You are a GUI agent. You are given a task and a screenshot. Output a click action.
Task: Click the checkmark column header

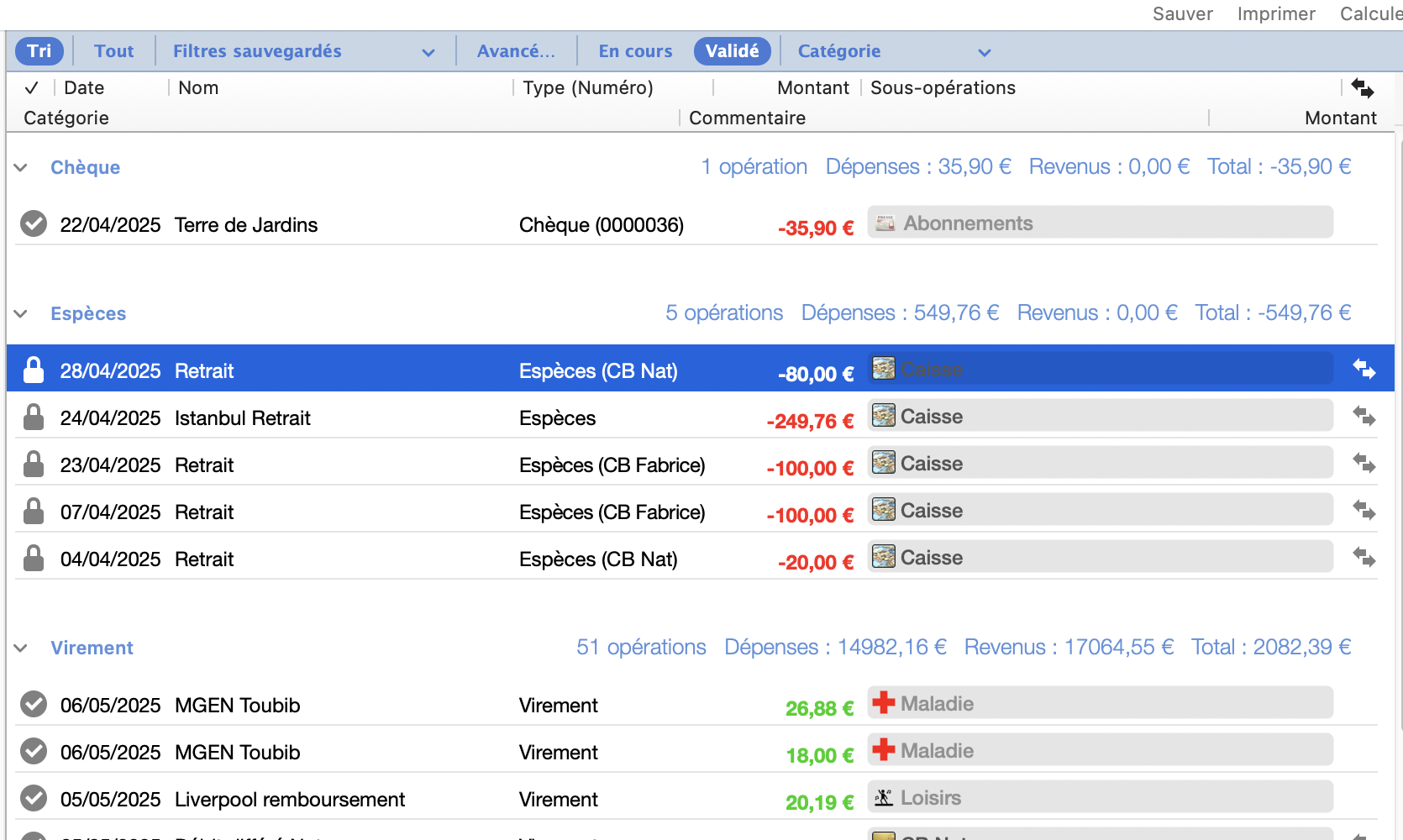click(32, 87)
